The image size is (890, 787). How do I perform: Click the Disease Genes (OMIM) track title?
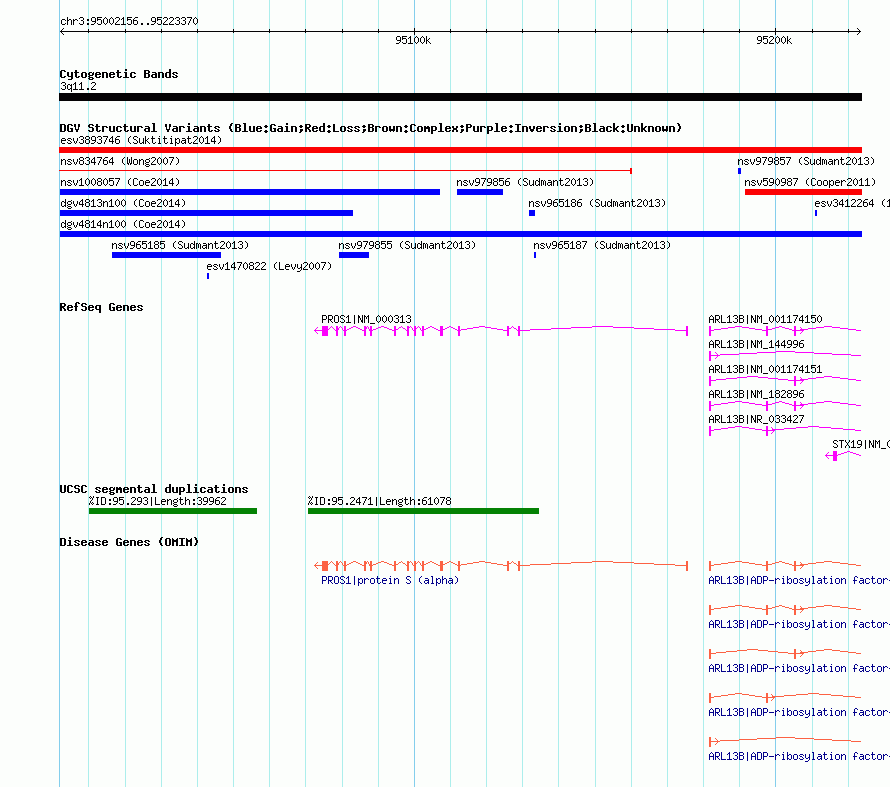pyautogui.click(x=129, y=542)
